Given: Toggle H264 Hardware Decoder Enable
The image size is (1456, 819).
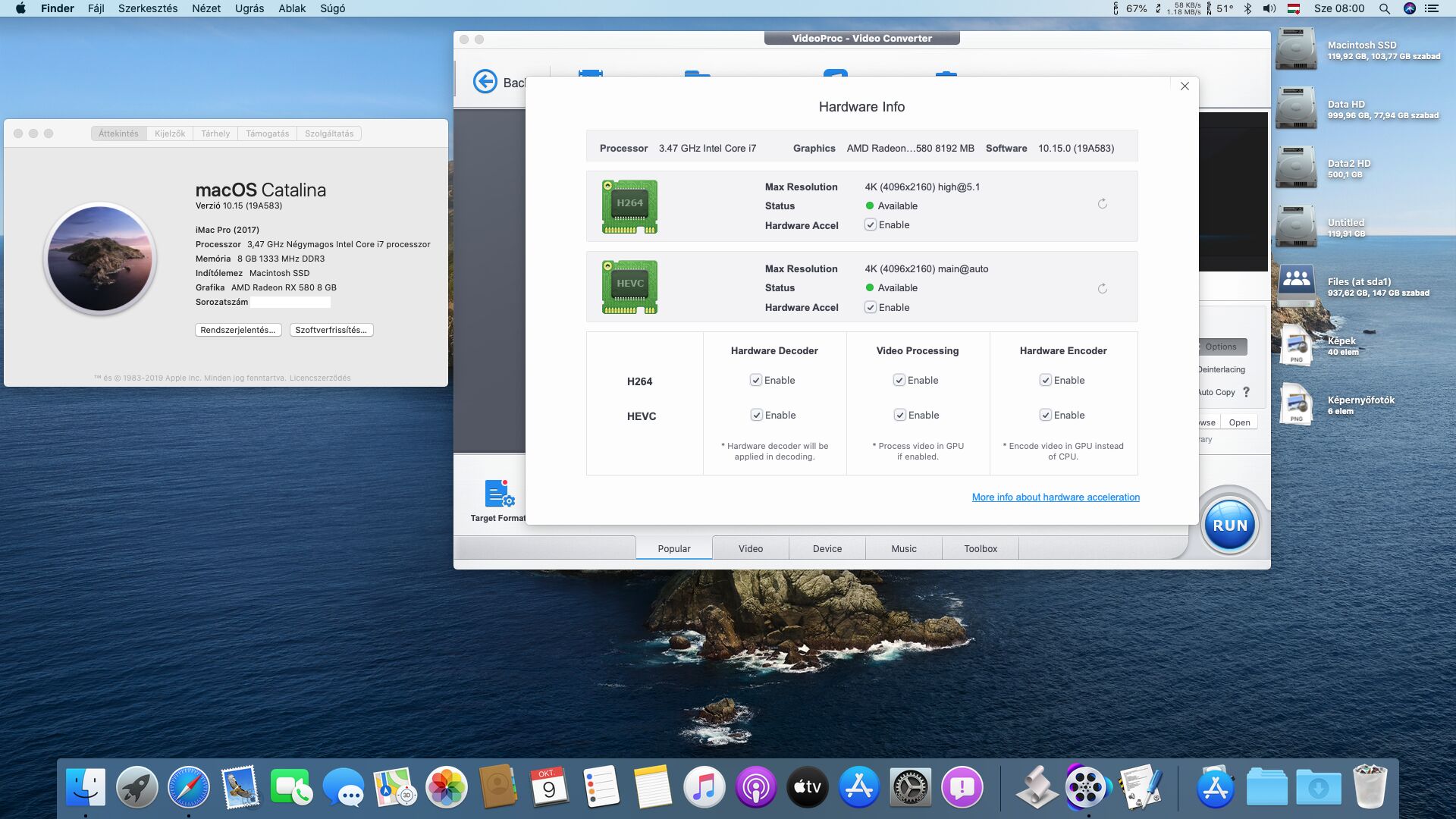Looking at the screenshot, I should (x=756, y=380).
